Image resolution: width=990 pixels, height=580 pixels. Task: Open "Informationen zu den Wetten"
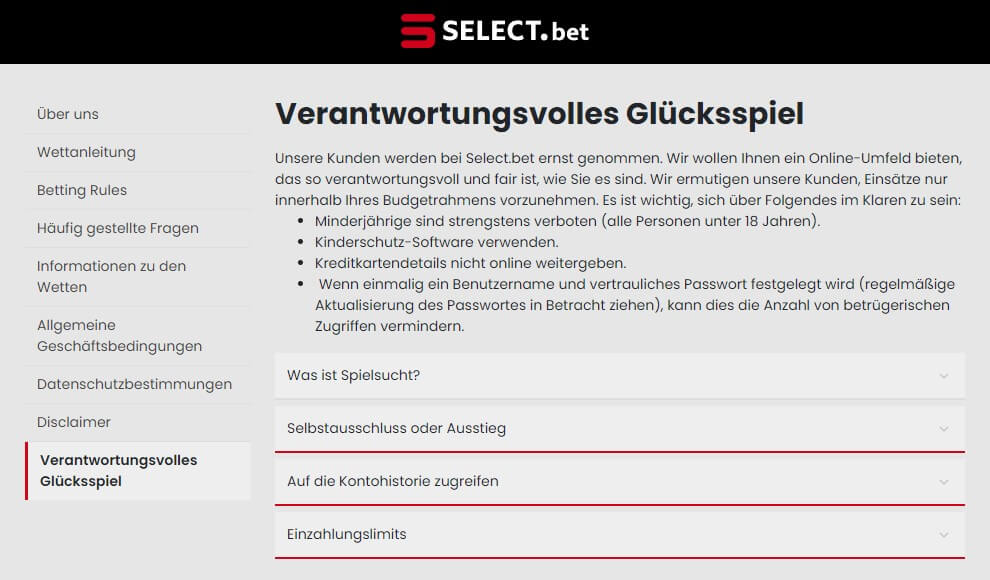pos(110,276)
